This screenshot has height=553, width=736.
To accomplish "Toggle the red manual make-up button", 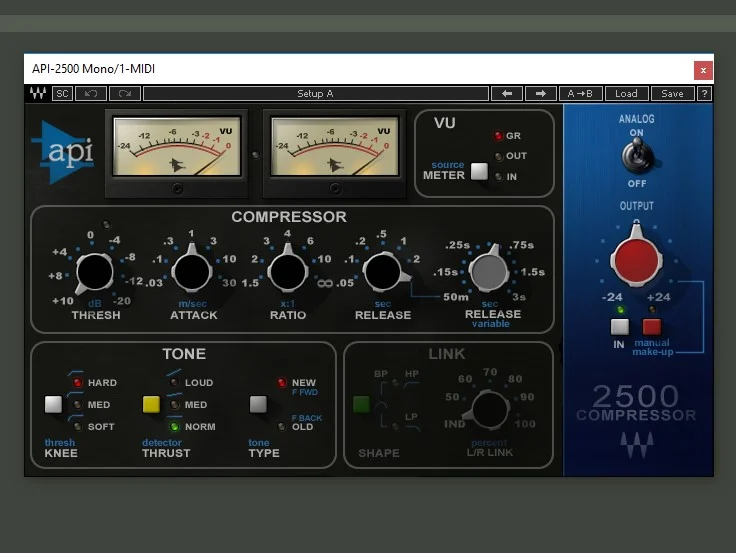I will click(x=652, y=327).
